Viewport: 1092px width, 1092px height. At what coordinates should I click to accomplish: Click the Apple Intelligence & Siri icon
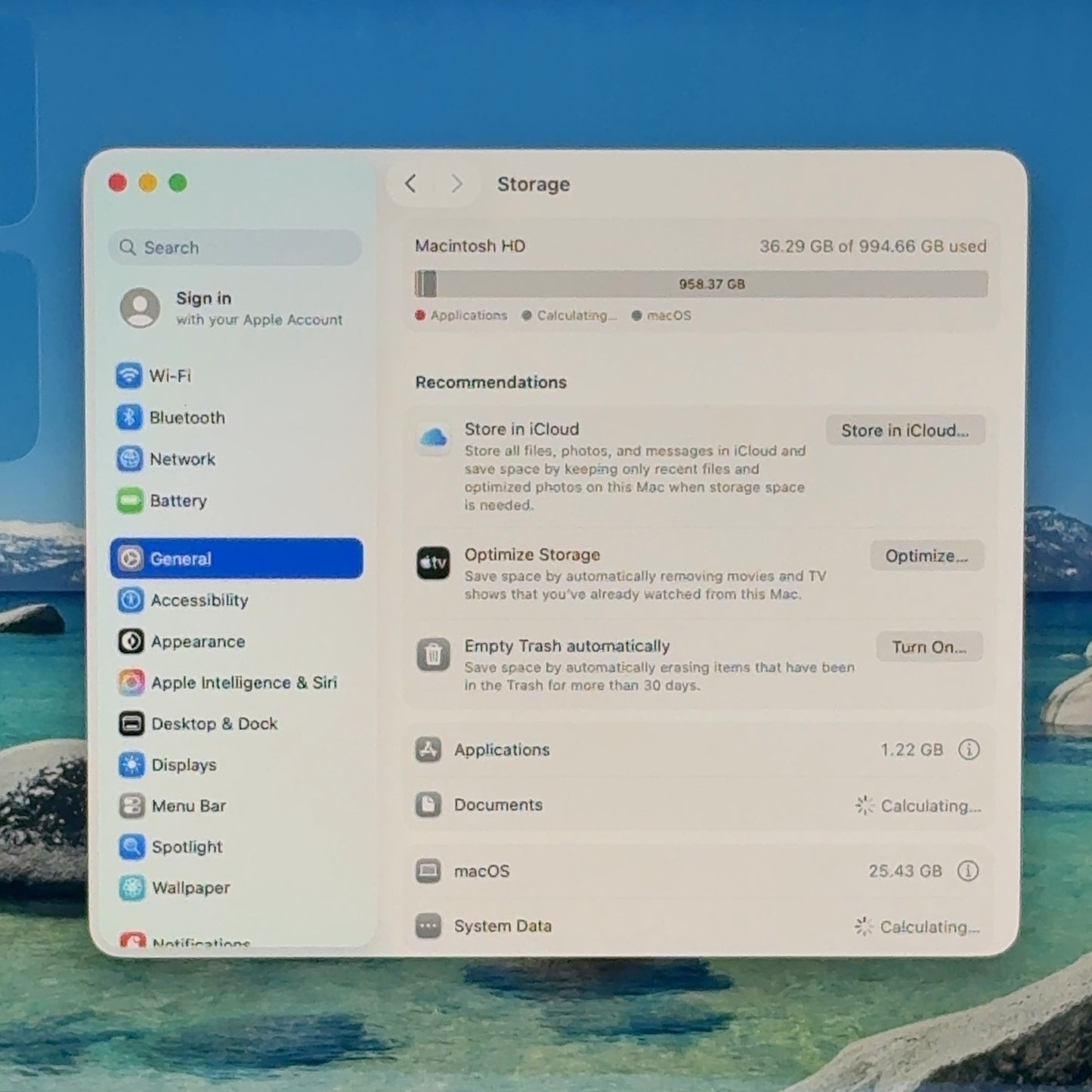(x=131, y=682)
